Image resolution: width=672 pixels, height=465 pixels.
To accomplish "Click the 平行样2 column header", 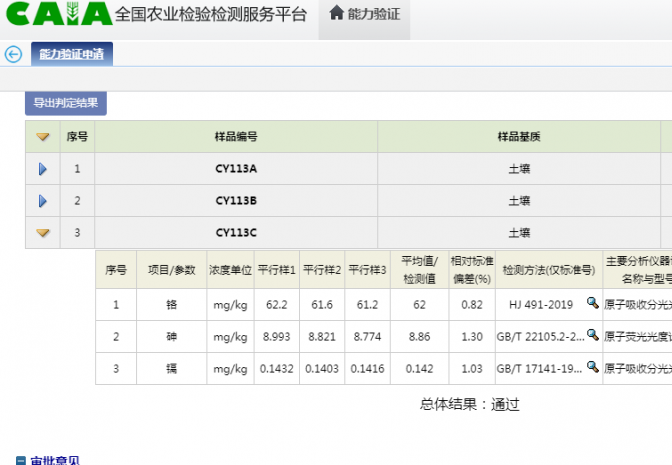I will click(x=322, y=270).
